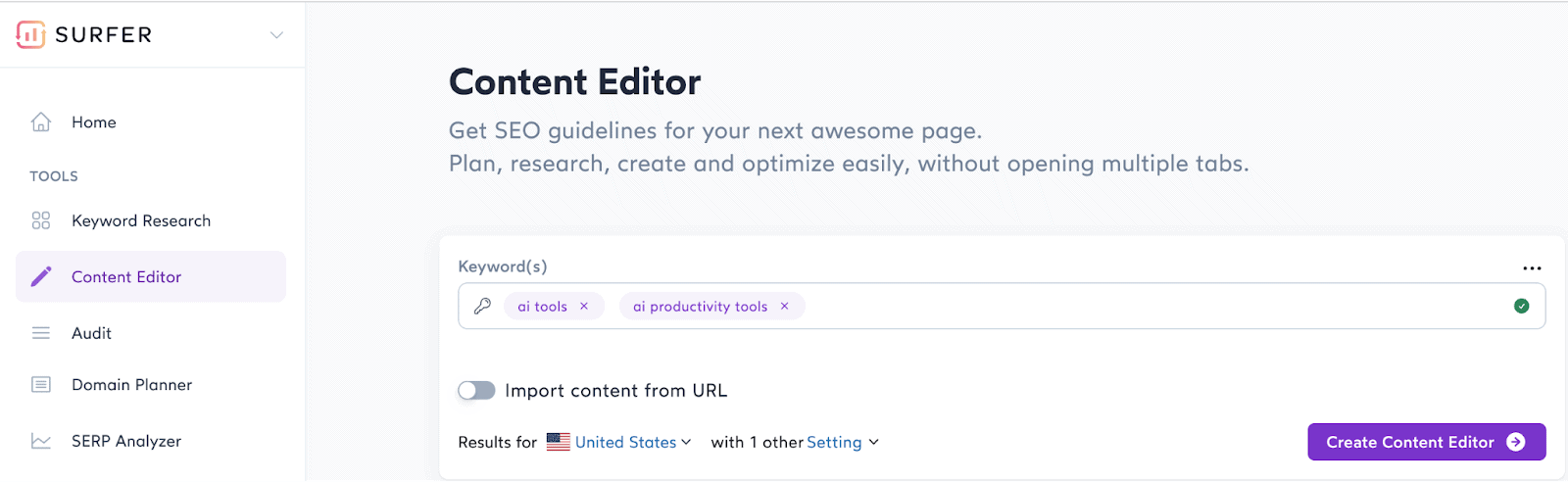1568x482 pixels.
Task: Click the Content Editor pencil icon
Action: coord(41,277)
